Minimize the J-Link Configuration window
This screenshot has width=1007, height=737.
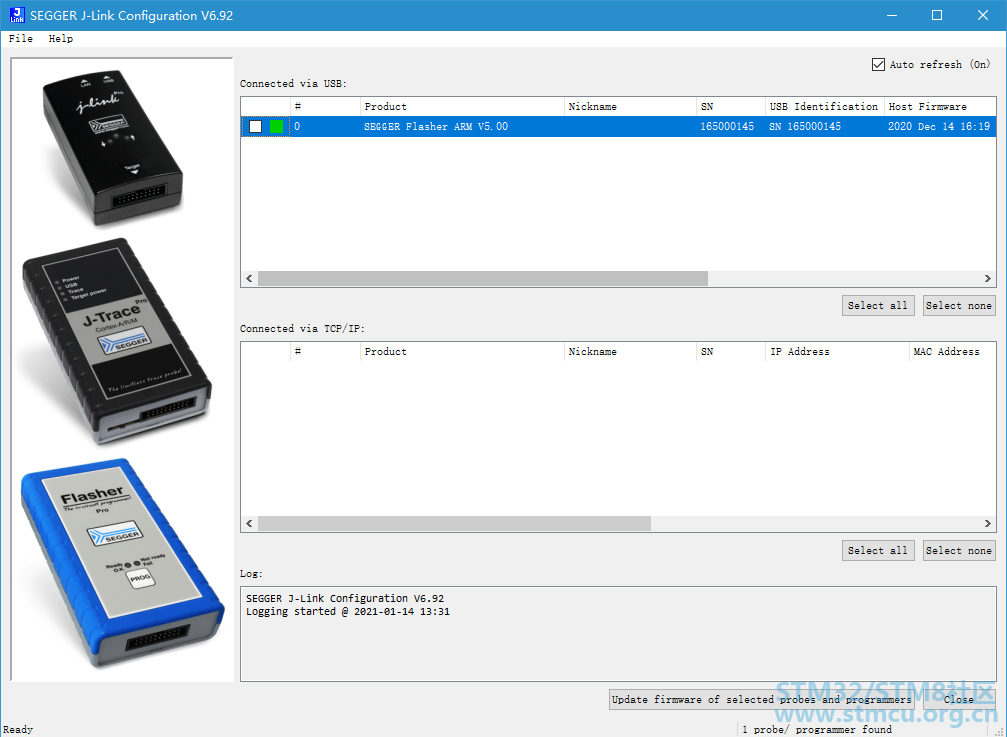point(891,15)
